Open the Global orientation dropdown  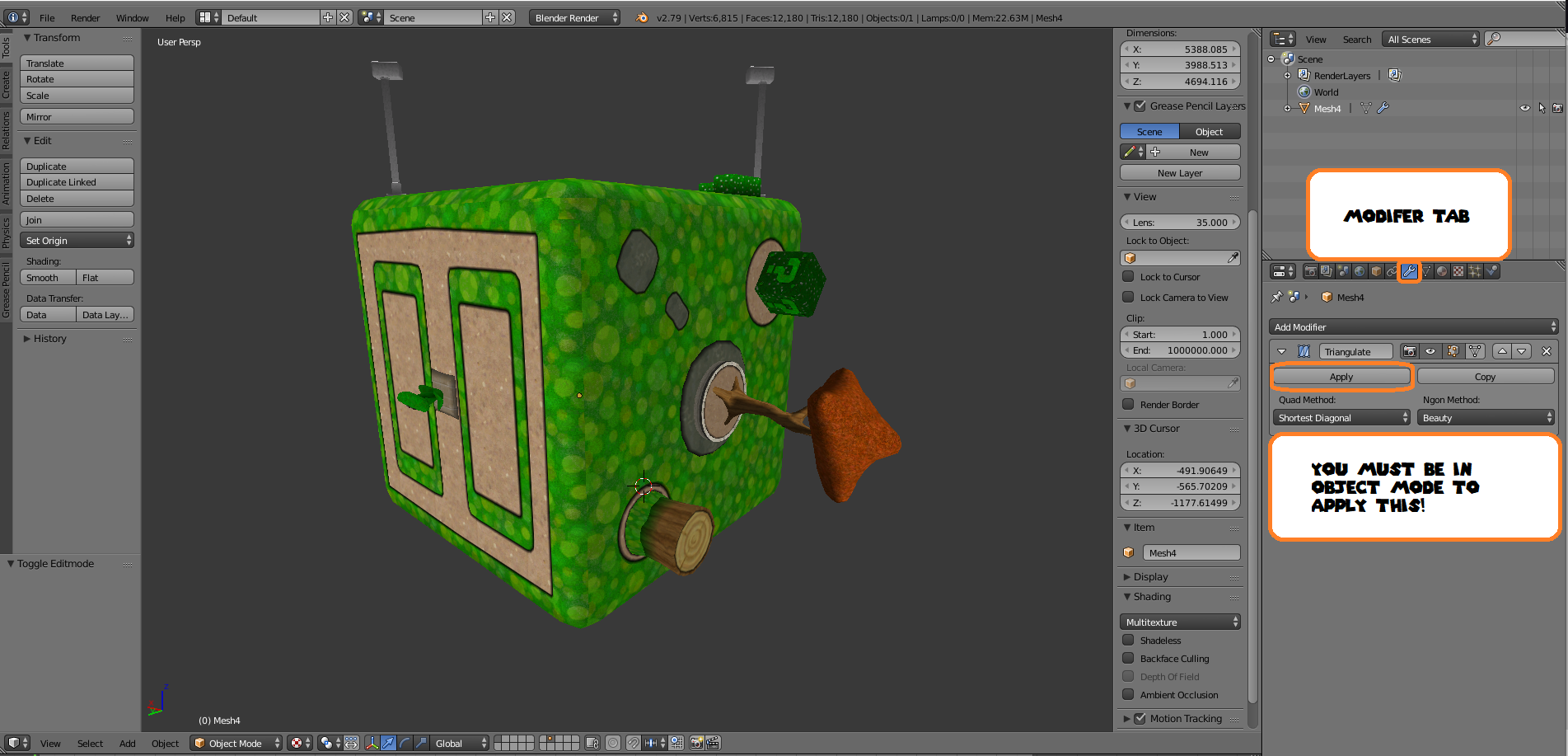[461, 743]
